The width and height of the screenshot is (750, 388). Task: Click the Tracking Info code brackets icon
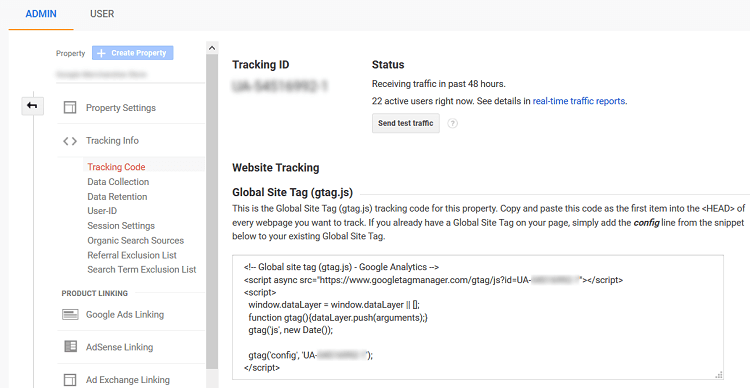pos(70,141)
